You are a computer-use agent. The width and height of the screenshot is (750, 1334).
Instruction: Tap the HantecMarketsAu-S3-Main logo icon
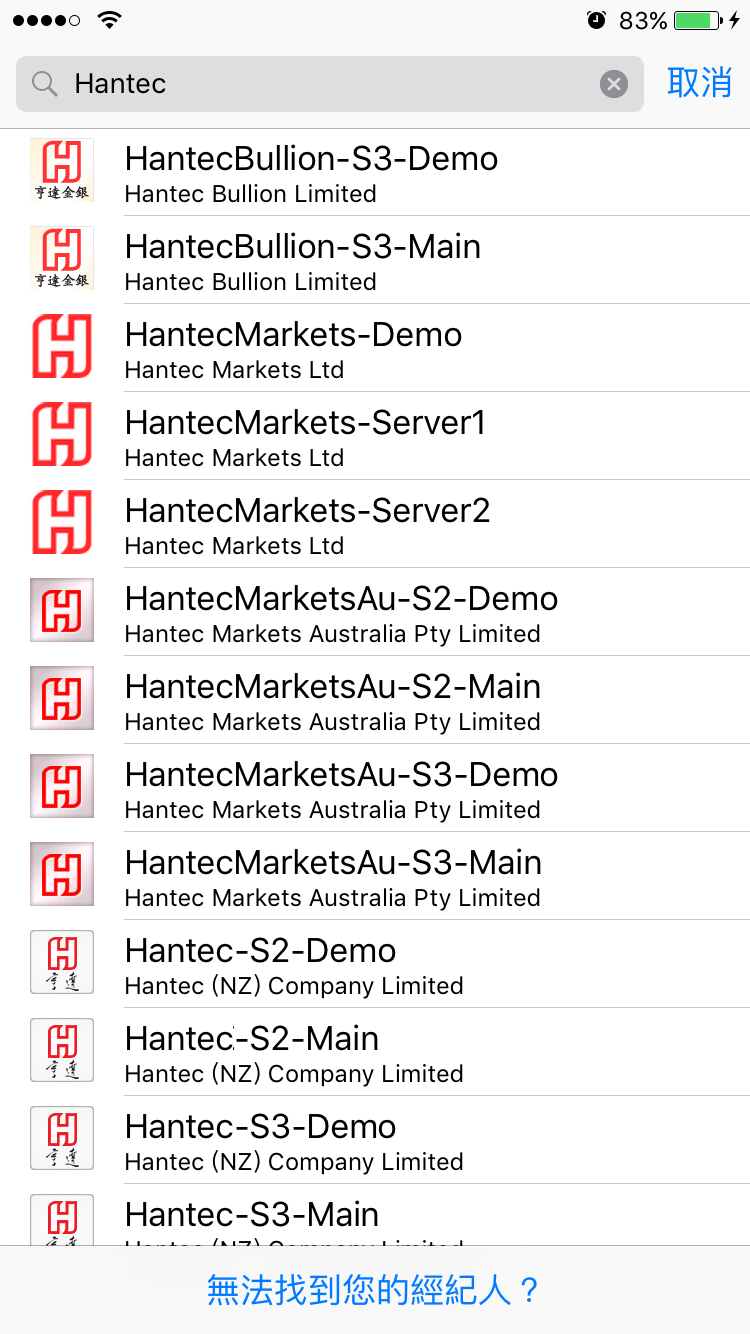point(62,875)
